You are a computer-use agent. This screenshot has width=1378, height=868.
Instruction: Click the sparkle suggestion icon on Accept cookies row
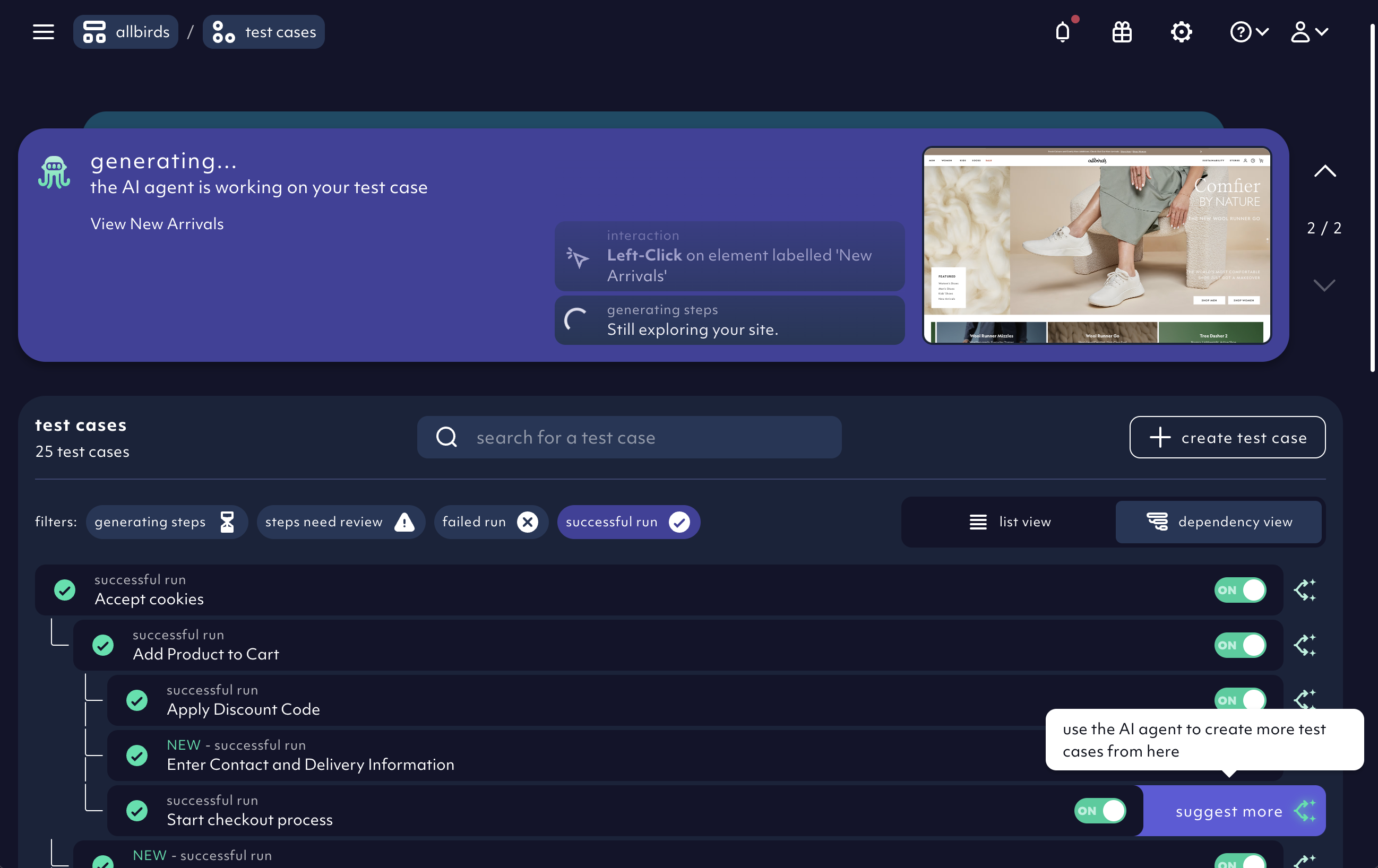(x=1305, y=590)
